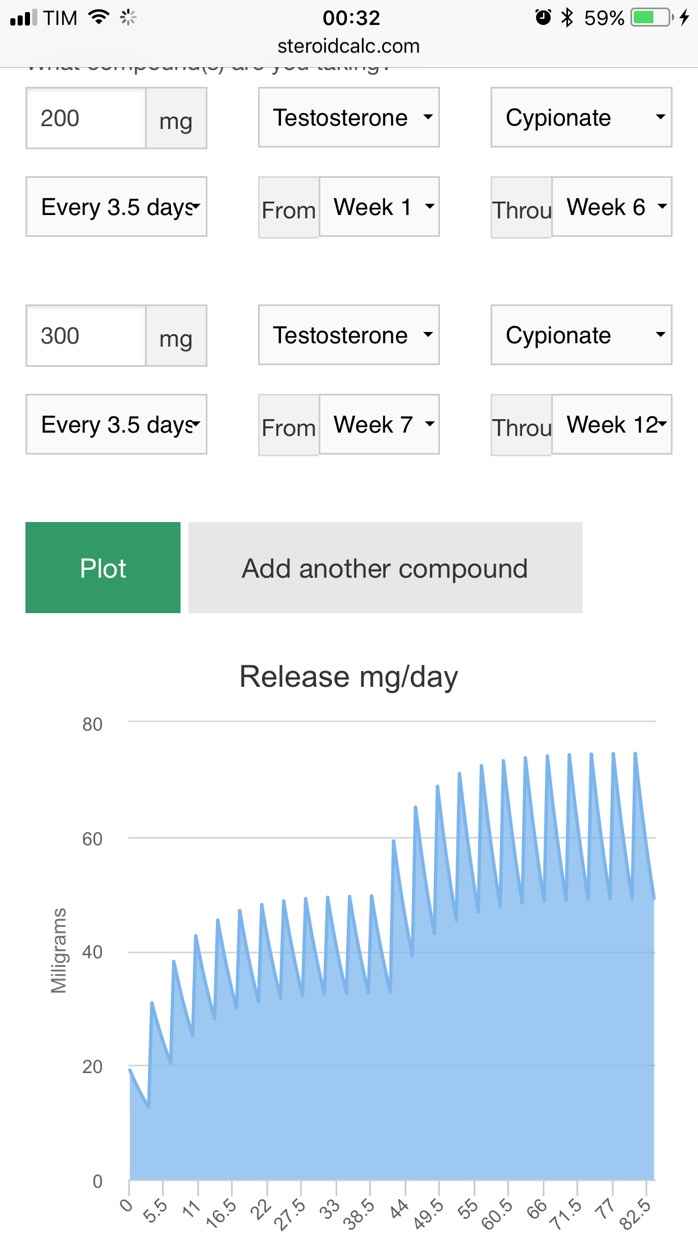The height and width of the screenshot is (1242, 698).
Task: Edit the 300 mg dose field
Action: click(x=87, y=335)
